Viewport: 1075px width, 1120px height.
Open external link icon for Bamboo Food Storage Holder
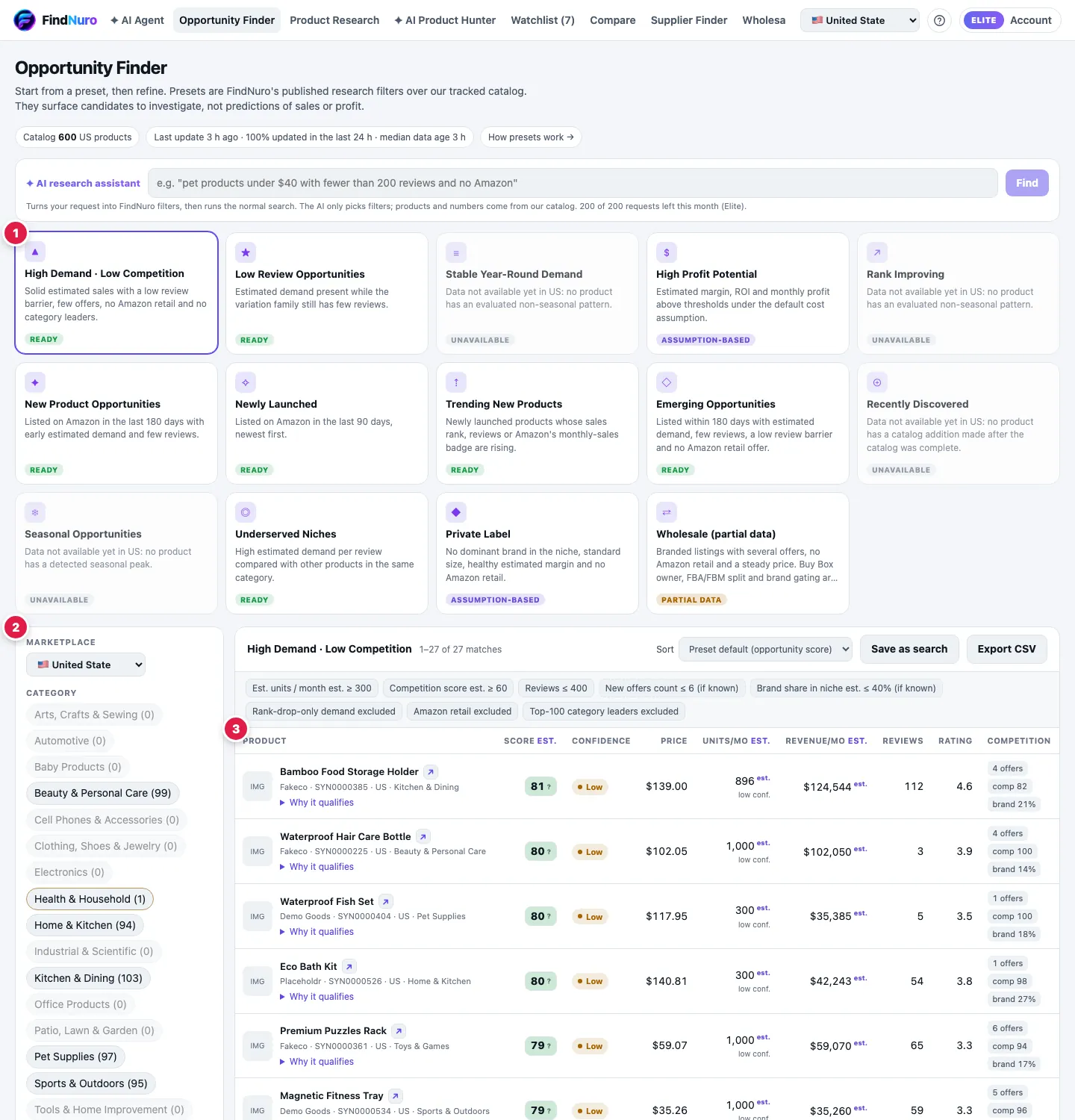(431, 772)
